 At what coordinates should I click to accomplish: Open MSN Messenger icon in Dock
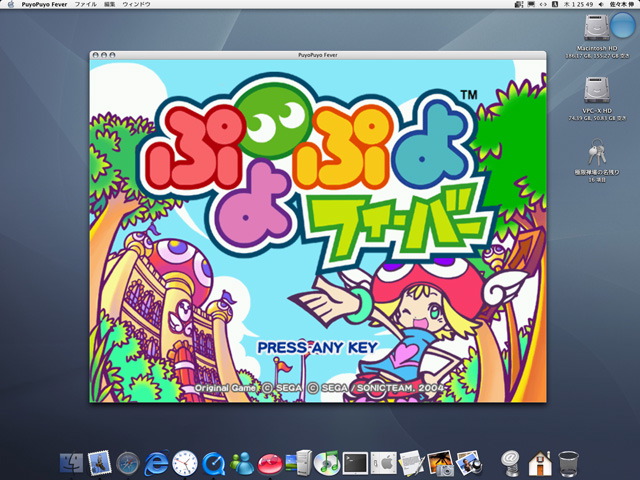click(x=242, y=463)
